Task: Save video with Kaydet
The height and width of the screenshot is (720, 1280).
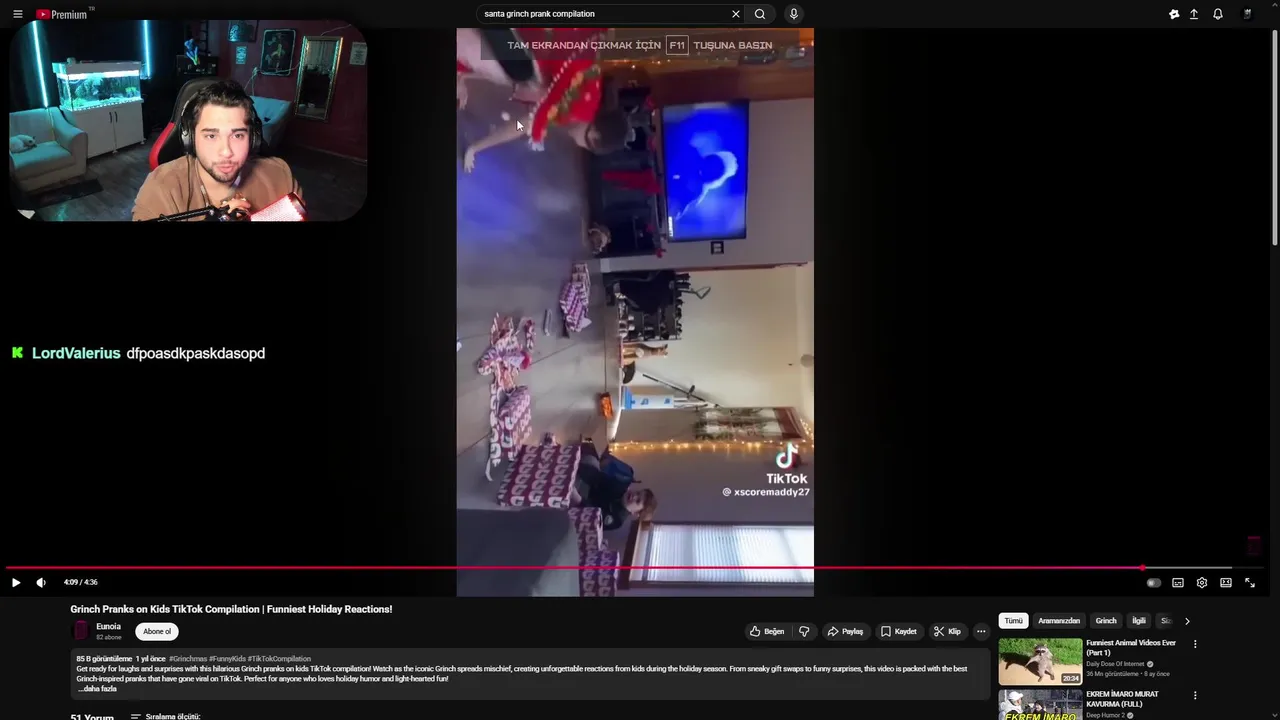Action: pos(899,631)
